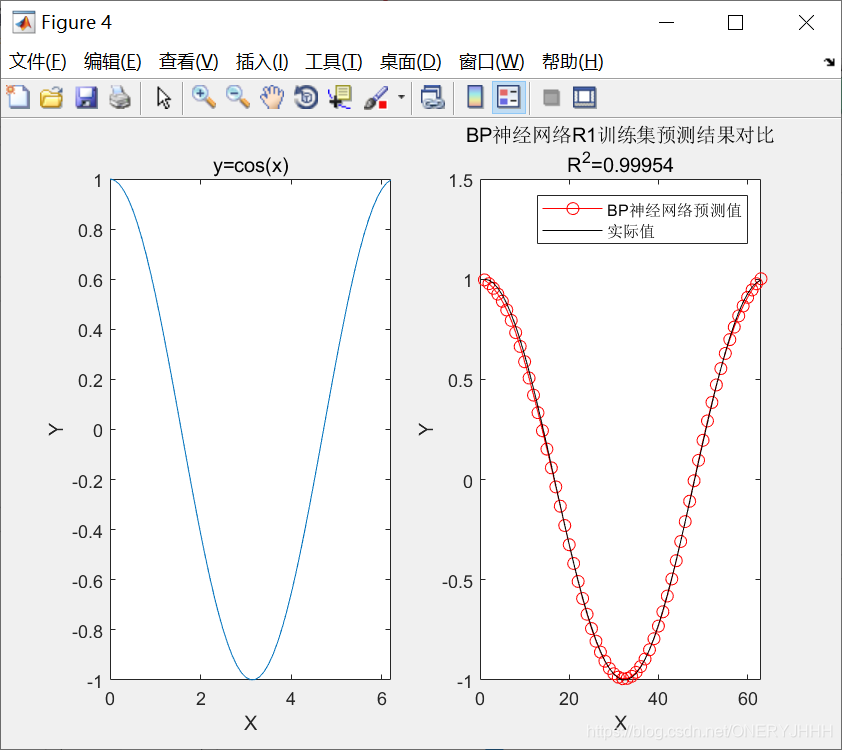The image size is (842, 750).
Task: Select the Rotate 3D tool
Action: tap(305, 97)
